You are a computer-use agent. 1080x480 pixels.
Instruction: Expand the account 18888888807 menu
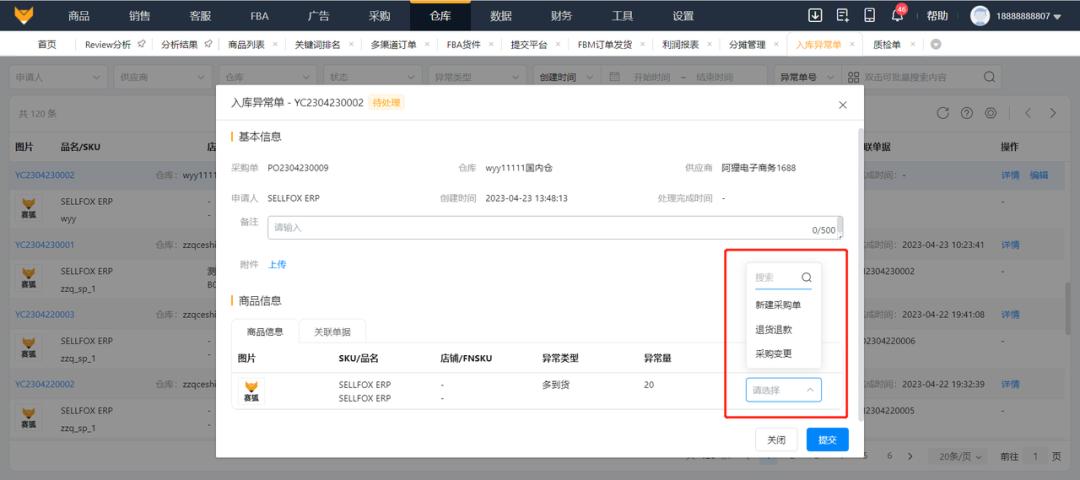(x=1029, y=16)
